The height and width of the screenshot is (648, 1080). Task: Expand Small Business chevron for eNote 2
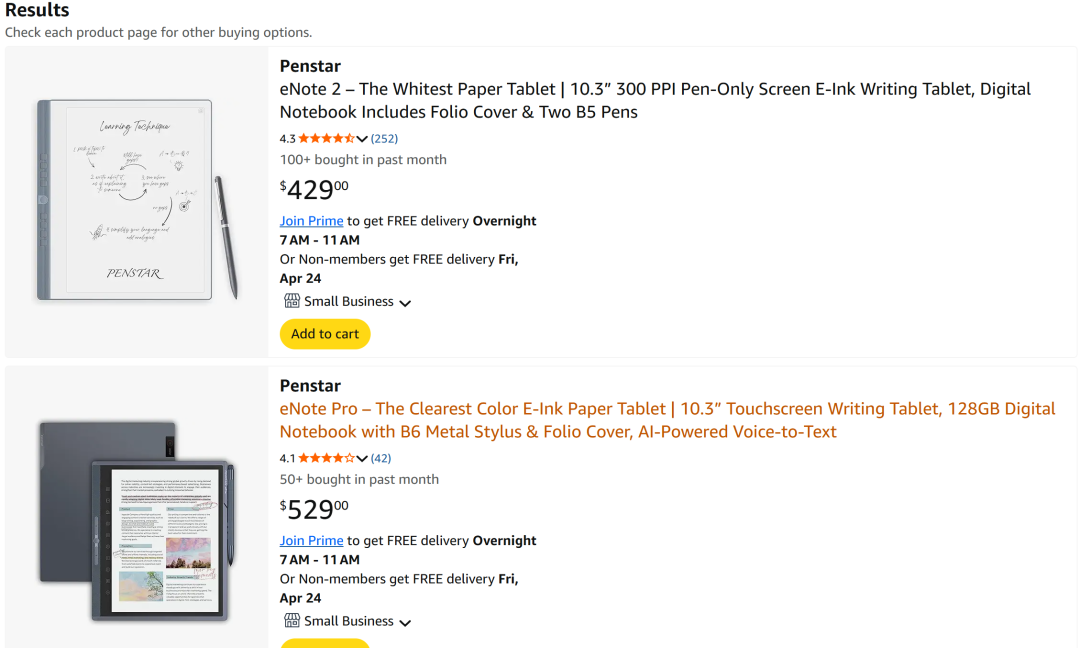pos(405,302)
